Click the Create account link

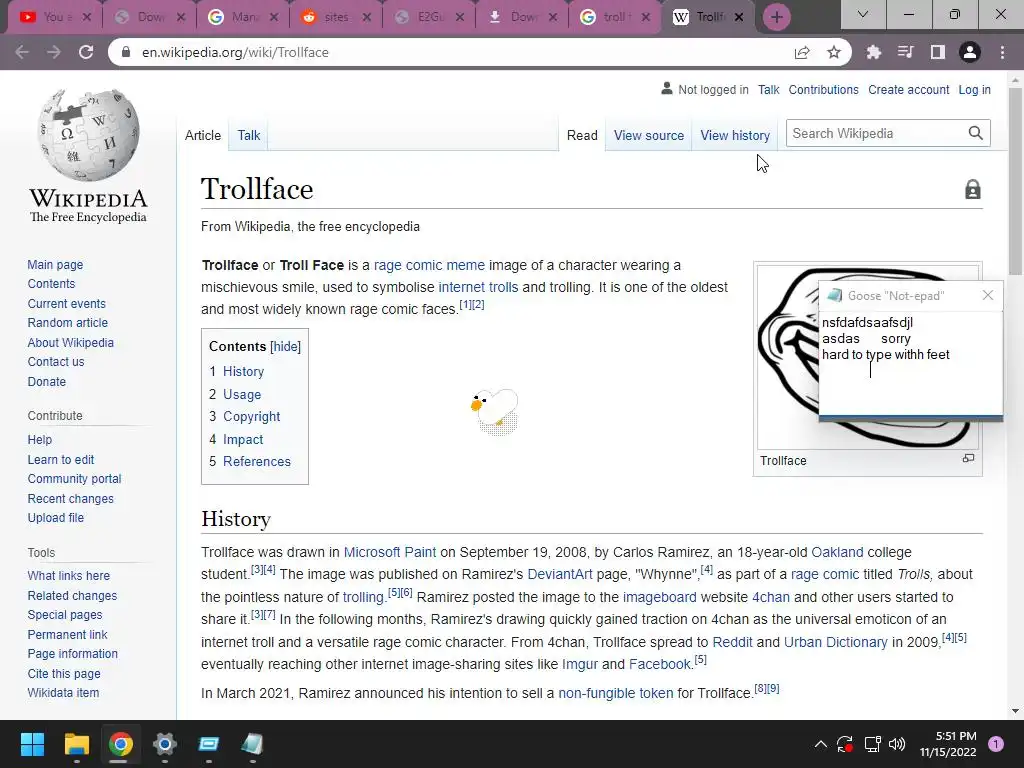(908, 89)
